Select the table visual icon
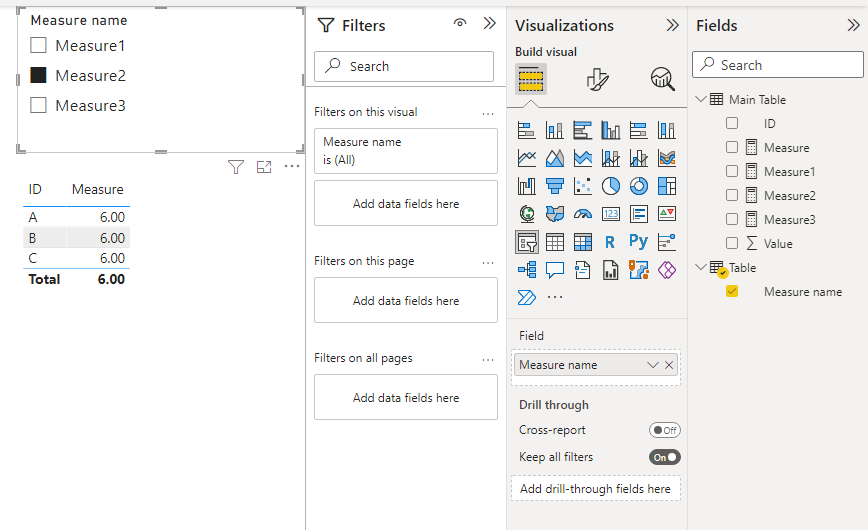Image resolution: width=868 pixels, height=530 pixels. click(555, 242)
